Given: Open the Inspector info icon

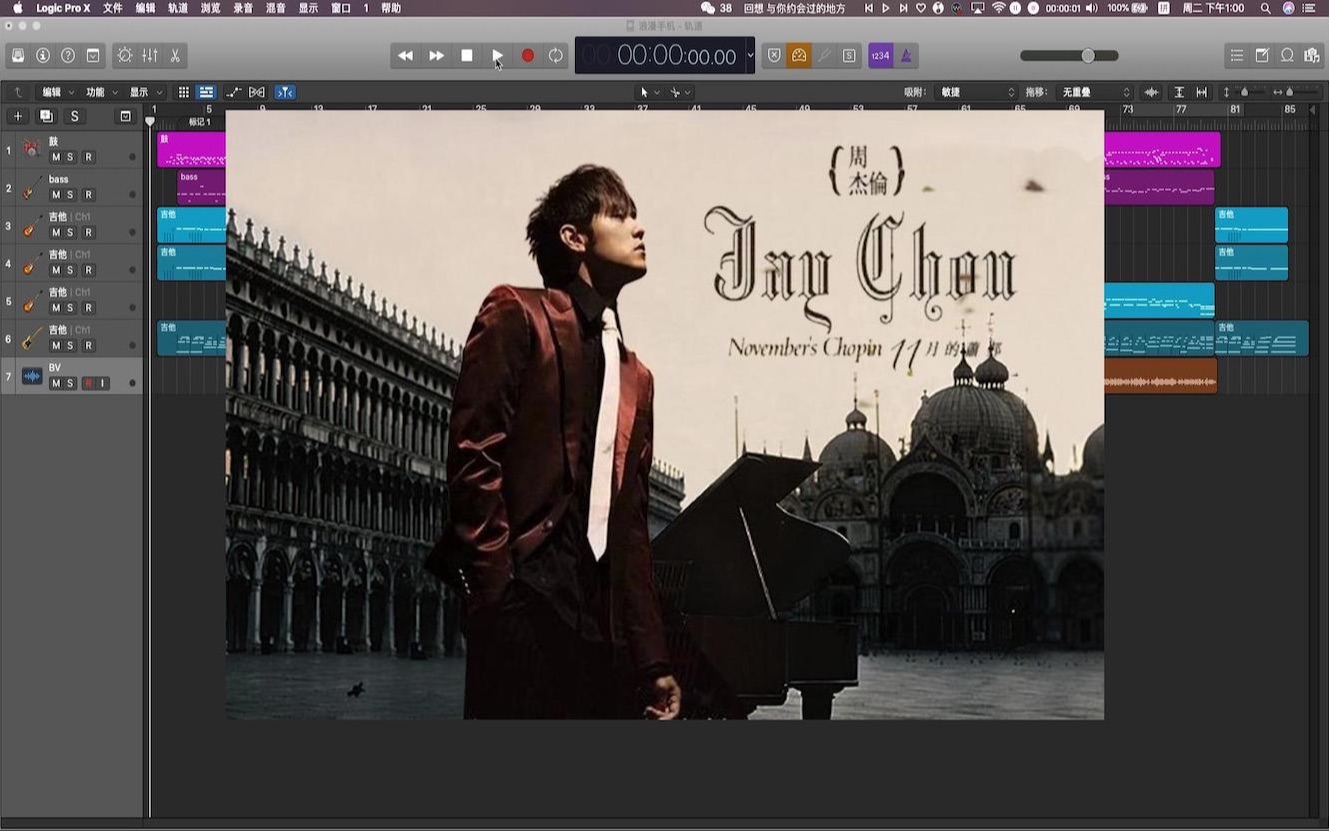Looking at the screenshot, I should click(43, 56).
